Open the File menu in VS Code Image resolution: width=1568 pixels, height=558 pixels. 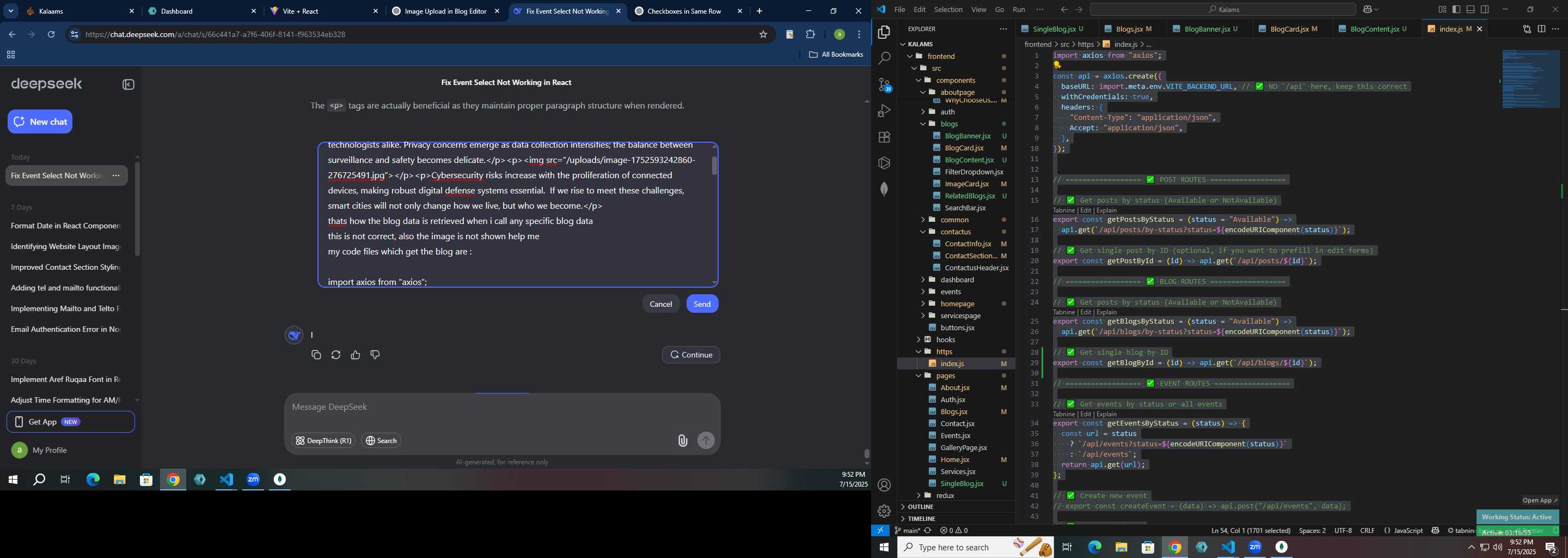(899, 10)
